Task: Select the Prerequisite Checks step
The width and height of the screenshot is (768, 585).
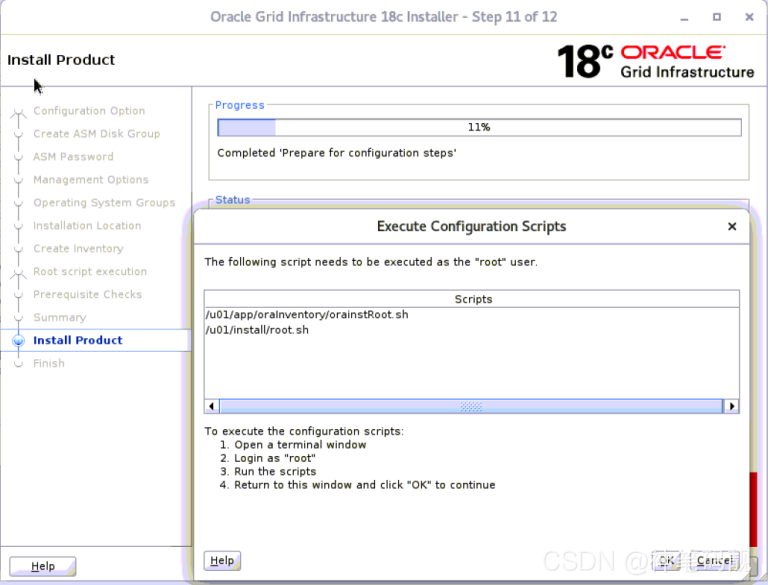Action: click(87, 295)
